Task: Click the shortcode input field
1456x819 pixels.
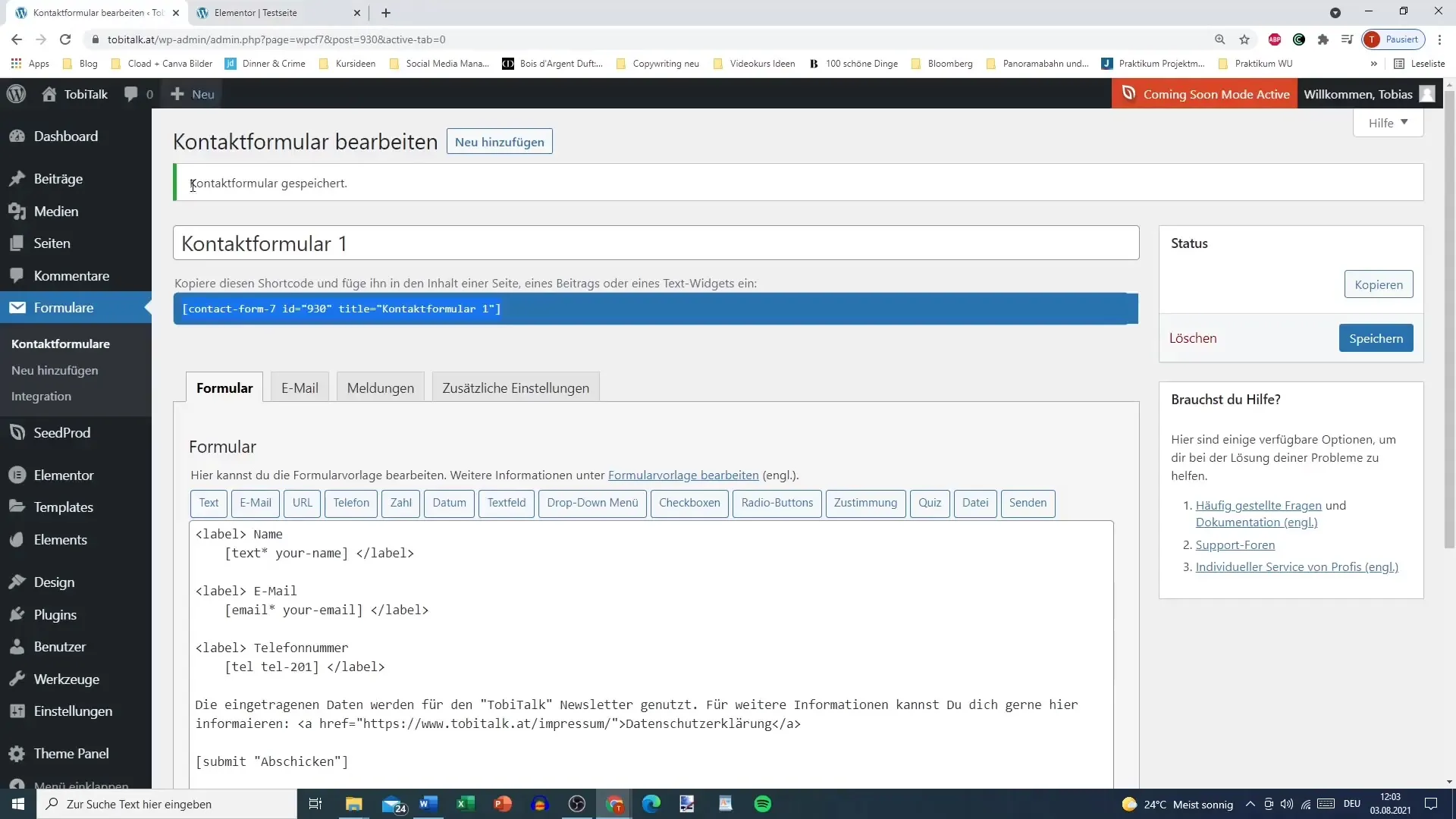Action: click(655, 308)
